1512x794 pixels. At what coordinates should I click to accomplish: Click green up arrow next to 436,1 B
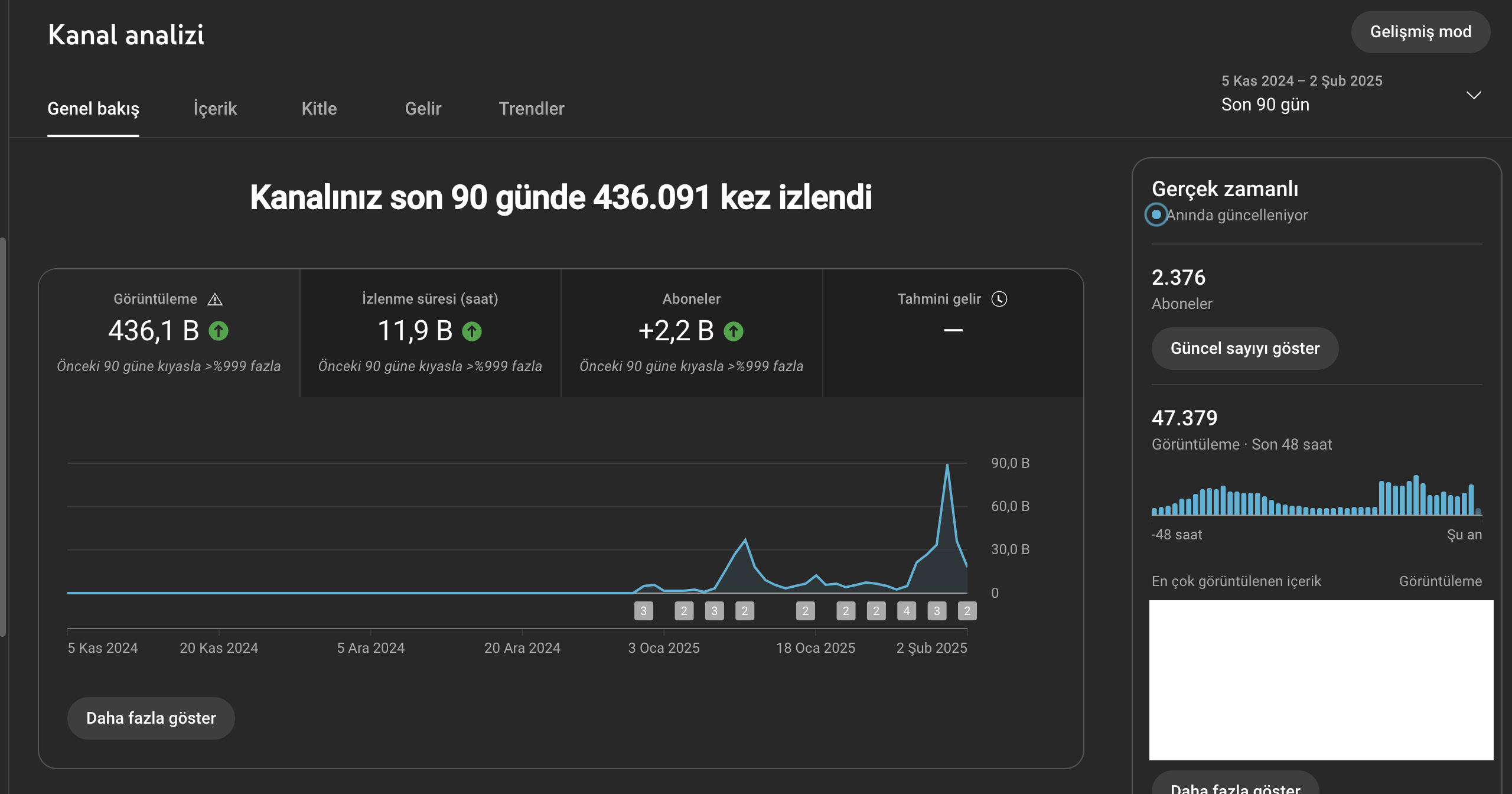(219, 331)
